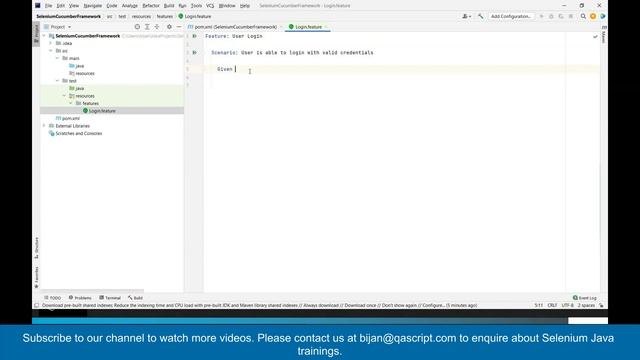Open the Tools menu
Screen dimensions: 640x360
pos(196,6)
